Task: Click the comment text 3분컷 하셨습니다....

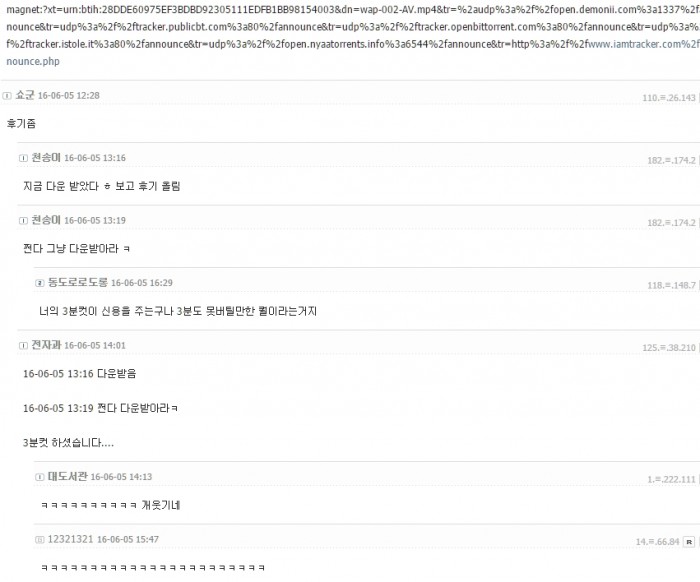Action: (x=68, y=443)
